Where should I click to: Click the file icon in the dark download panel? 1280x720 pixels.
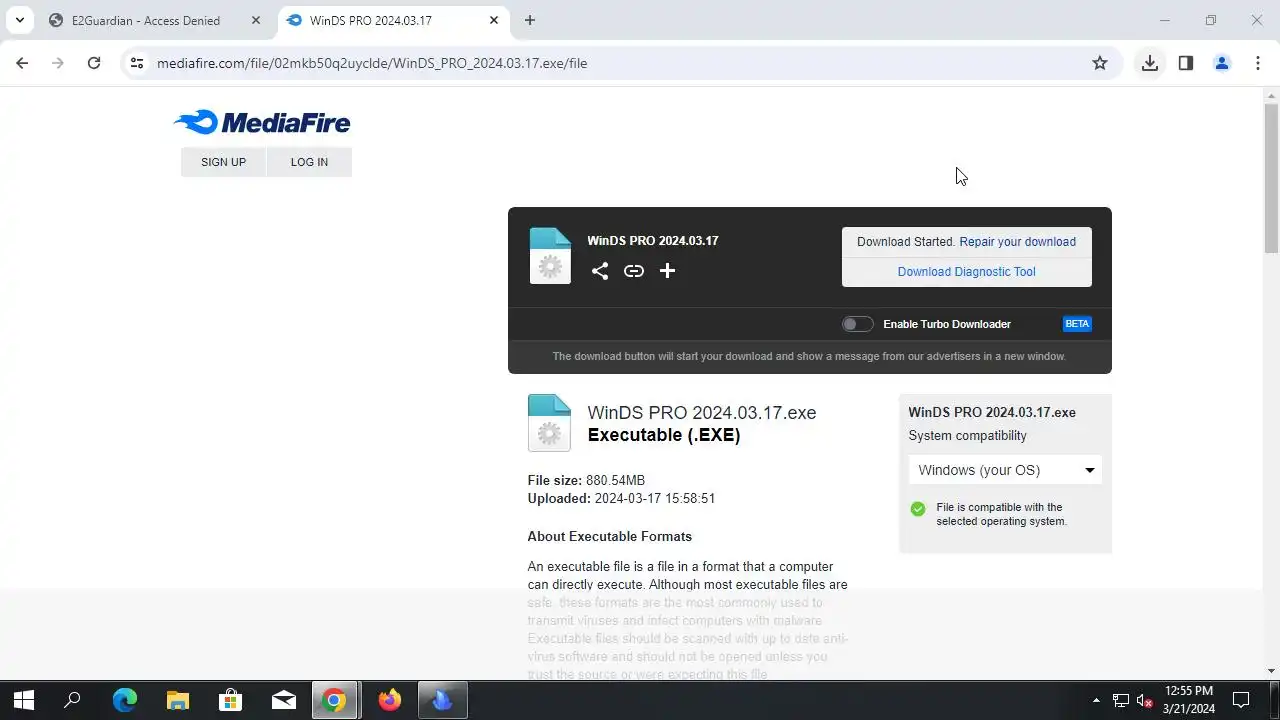[x=550, y=256]
